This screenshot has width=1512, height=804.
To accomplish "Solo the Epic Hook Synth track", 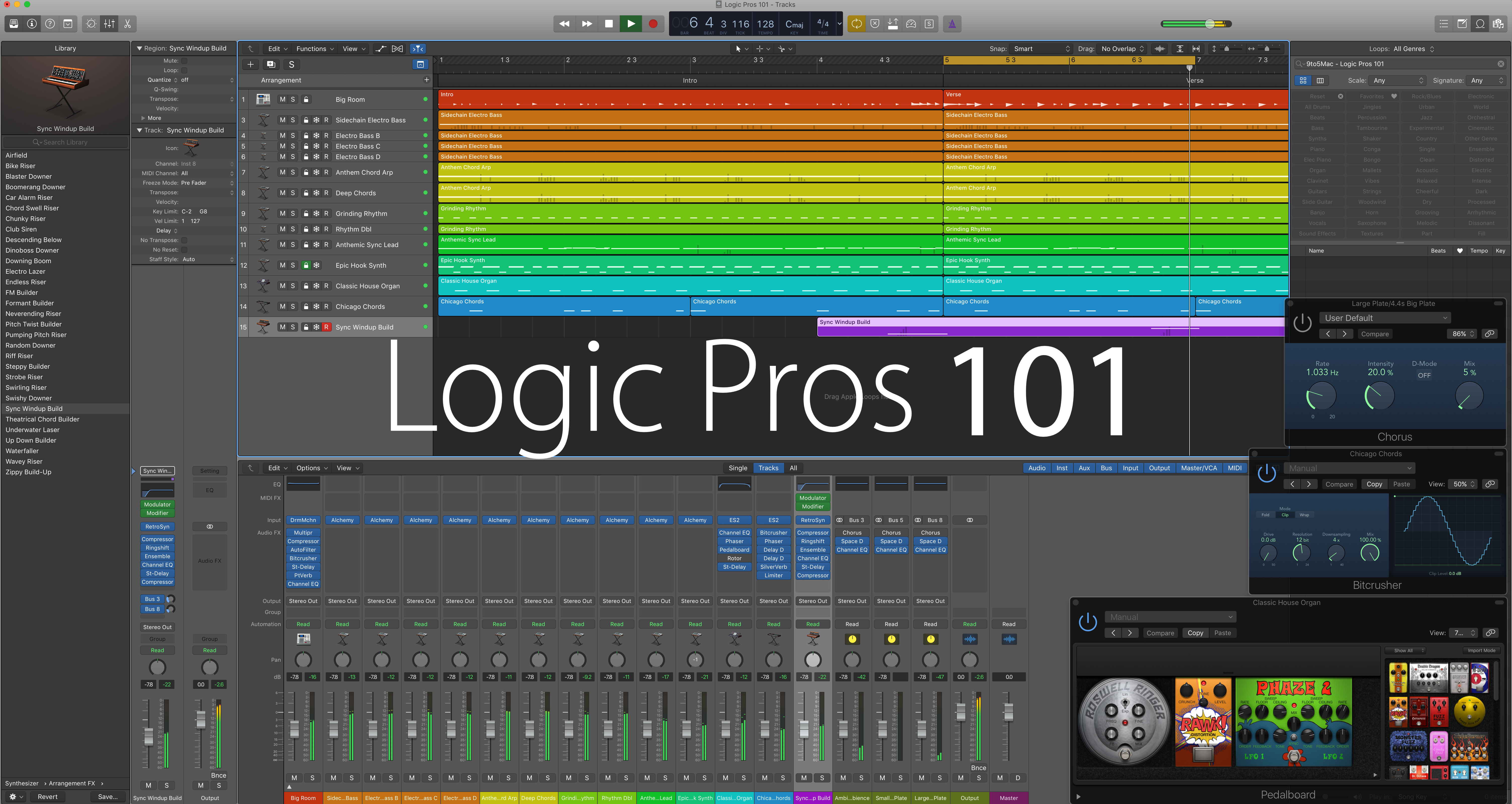I will 292,265.
